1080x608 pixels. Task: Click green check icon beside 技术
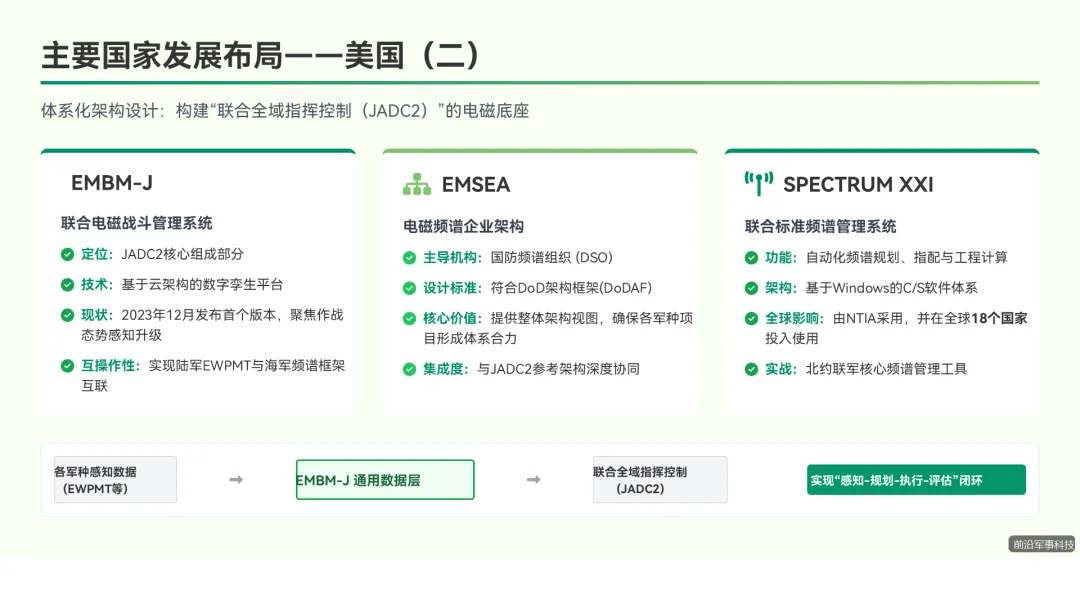pos(68,284)
